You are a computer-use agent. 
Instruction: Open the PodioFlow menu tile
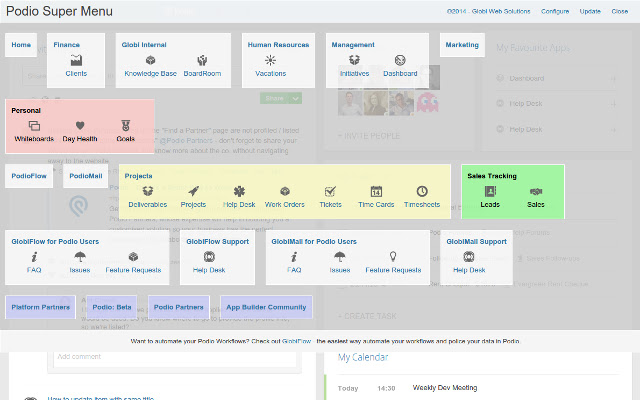pyautogui.click(x=29, y=176)
